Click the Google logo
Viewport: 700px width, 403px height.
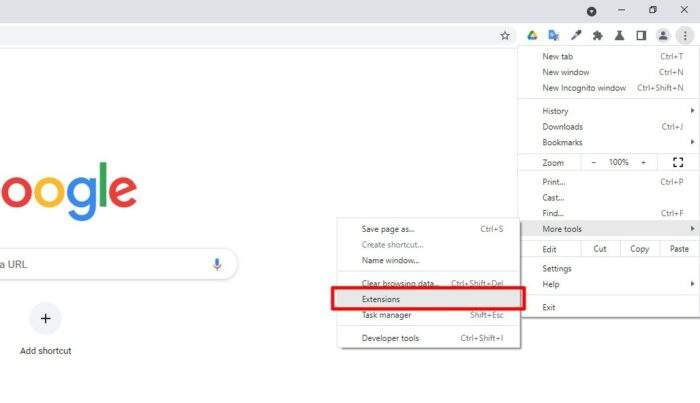click(x=68, y=191)
